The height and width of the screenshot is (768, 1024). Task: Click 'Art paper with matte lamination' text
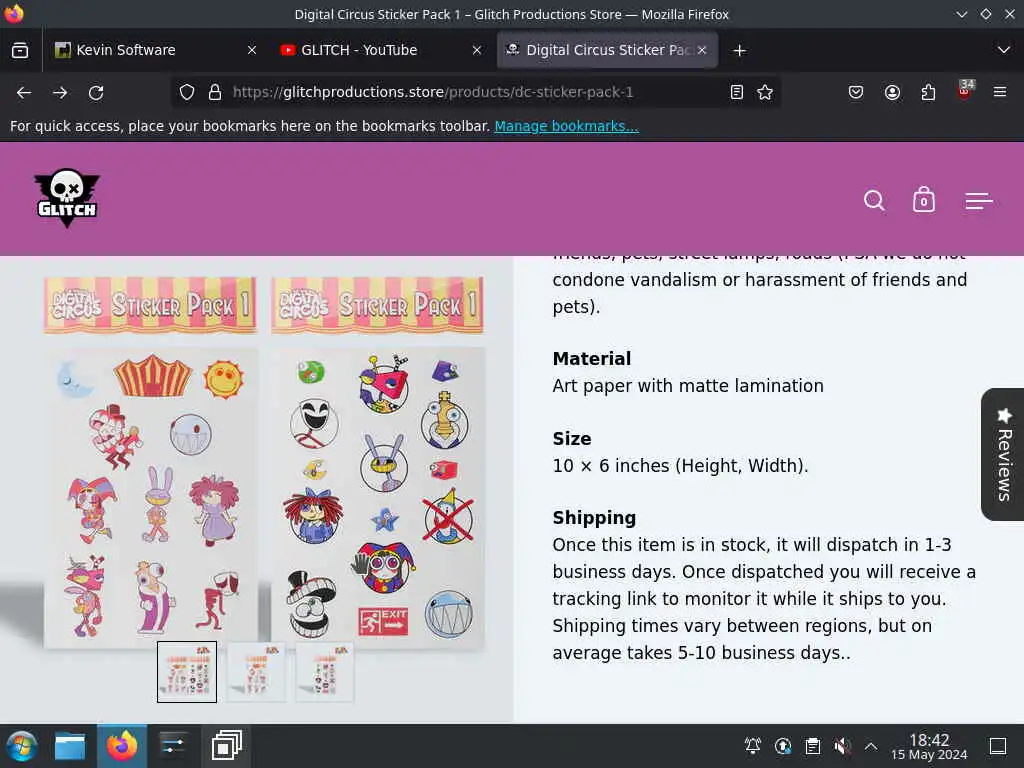[688, 386]
